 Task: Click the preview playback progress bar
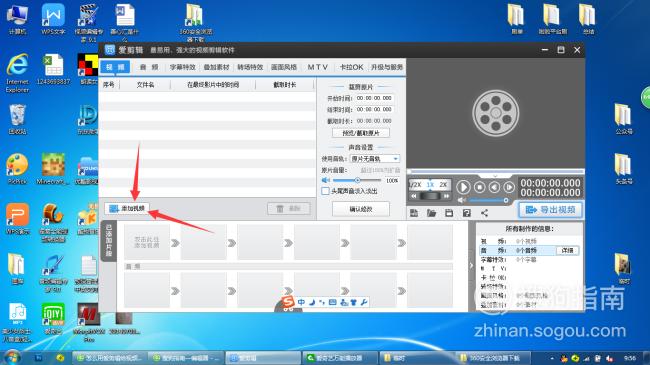pyautogui.click(x=496, y=171)
